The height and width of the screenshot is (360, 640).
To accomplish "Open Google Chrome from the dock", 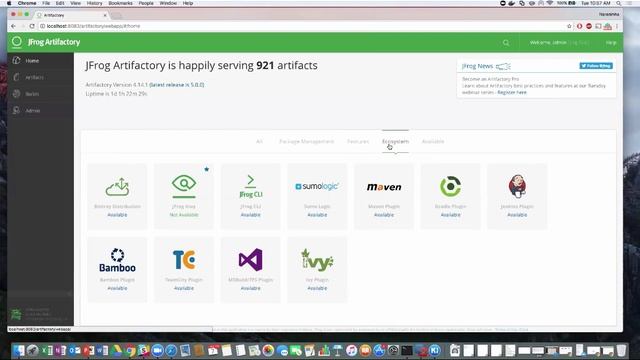I will (x=130, y=350).
